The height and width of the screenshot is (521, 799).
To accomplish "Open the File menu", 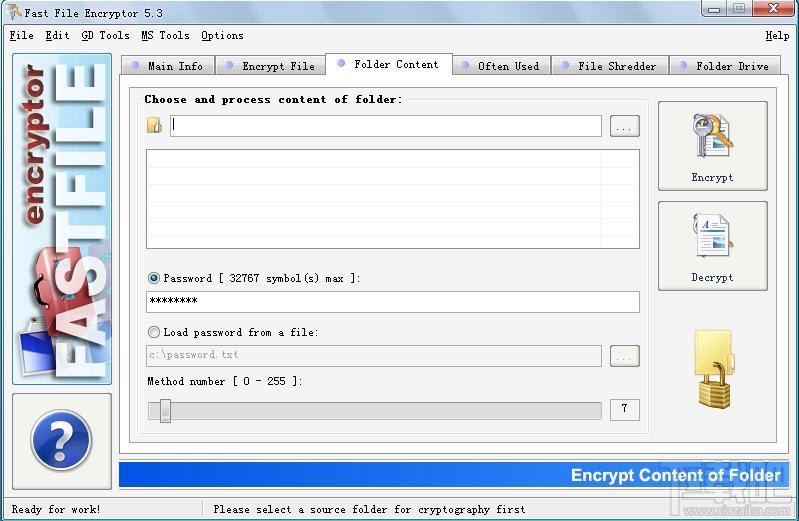I will 21,36.
